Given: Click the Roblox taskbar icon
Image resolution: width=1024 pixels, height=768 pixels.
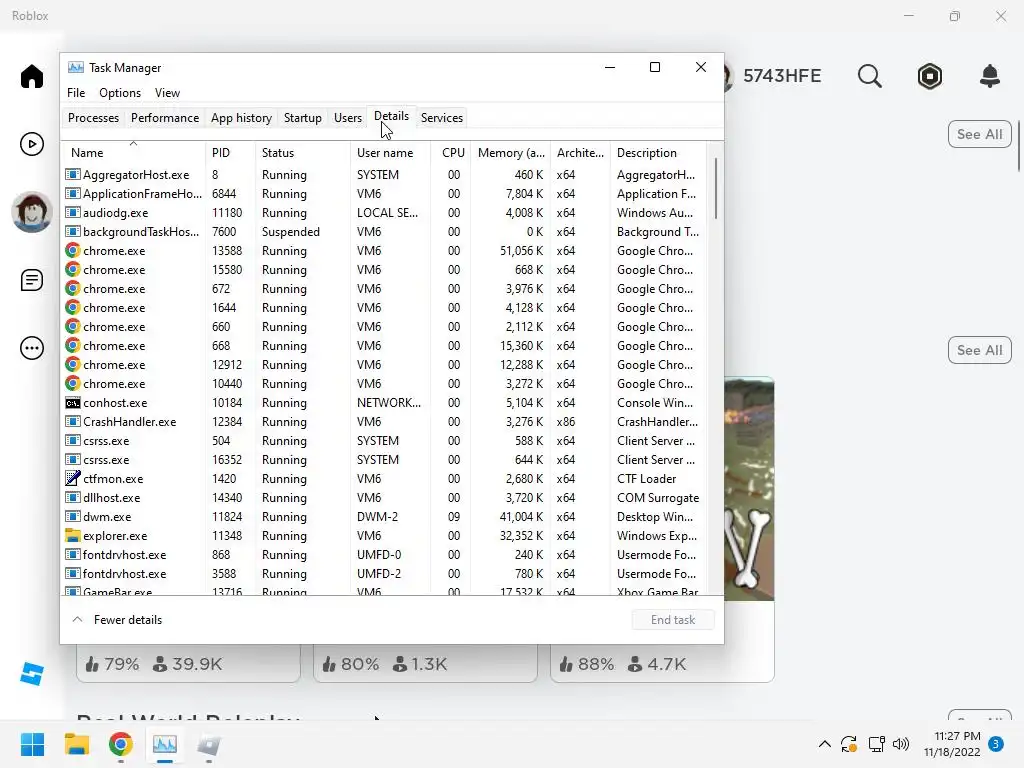Looking at the screenshot, I should [x=209, y=744].
